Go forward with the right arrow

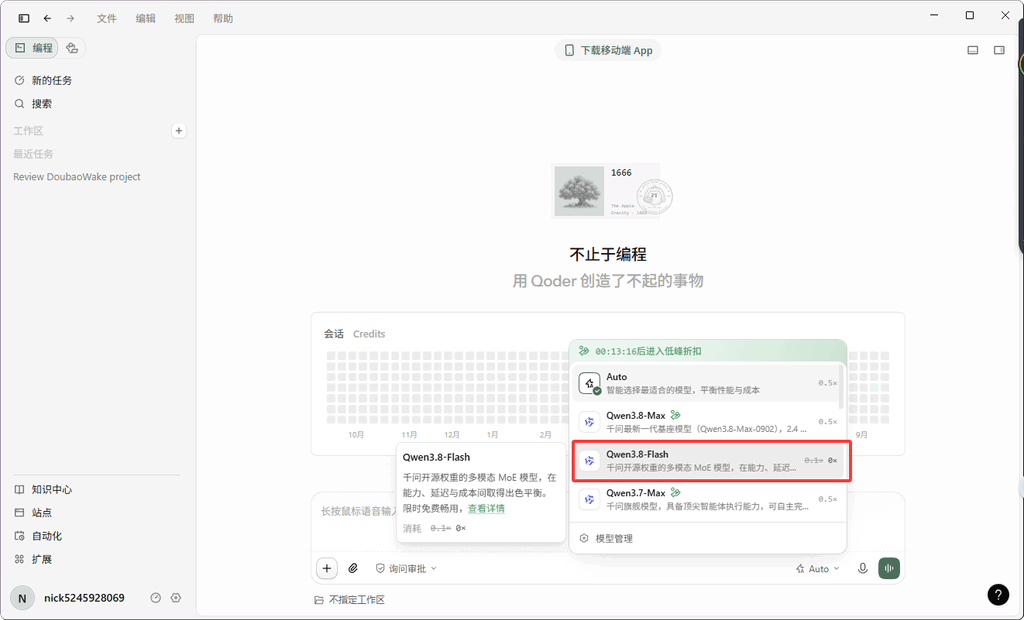[x=71, y=18]
